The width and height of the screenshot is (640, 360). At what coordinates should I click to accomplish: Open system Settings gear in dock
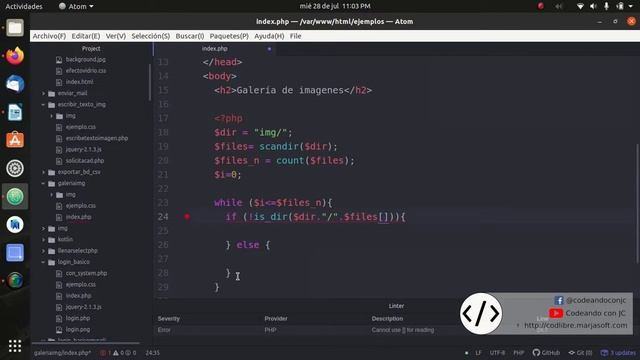tap(15, 168)
